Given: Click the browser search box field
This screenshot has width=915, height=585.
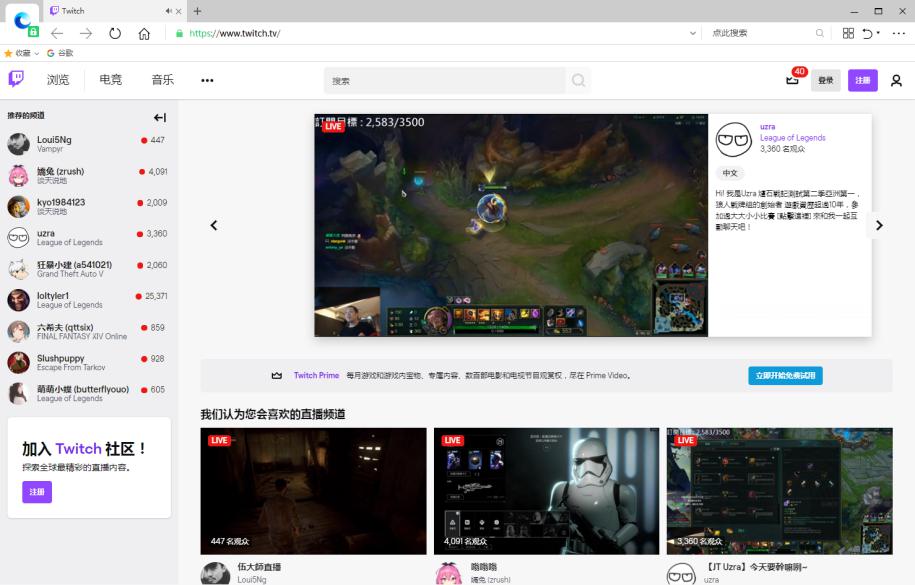Looking at the screenshot, I should tap(761, 33).
